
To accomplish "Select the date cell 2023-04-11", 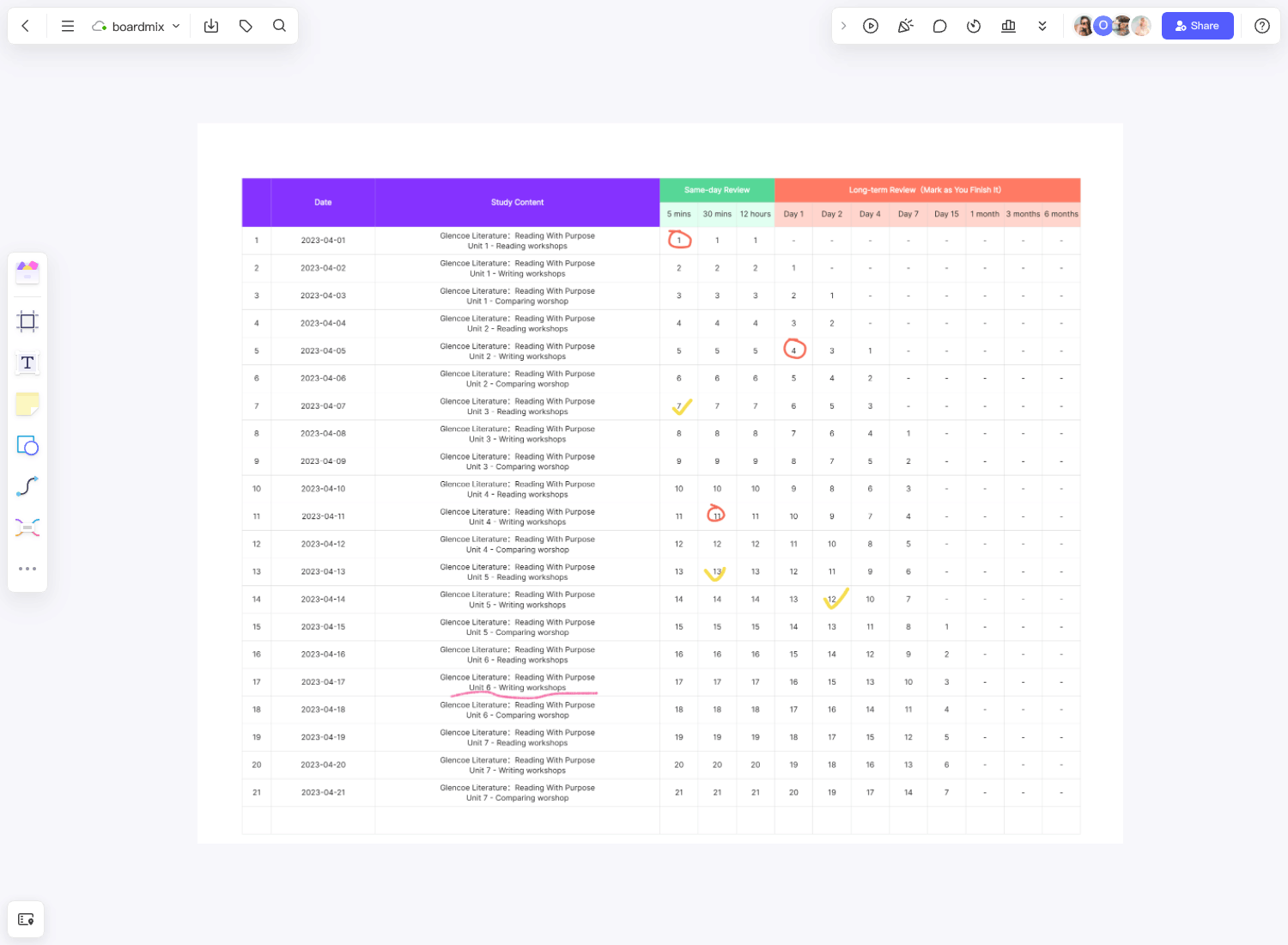I will click(323, 516).
